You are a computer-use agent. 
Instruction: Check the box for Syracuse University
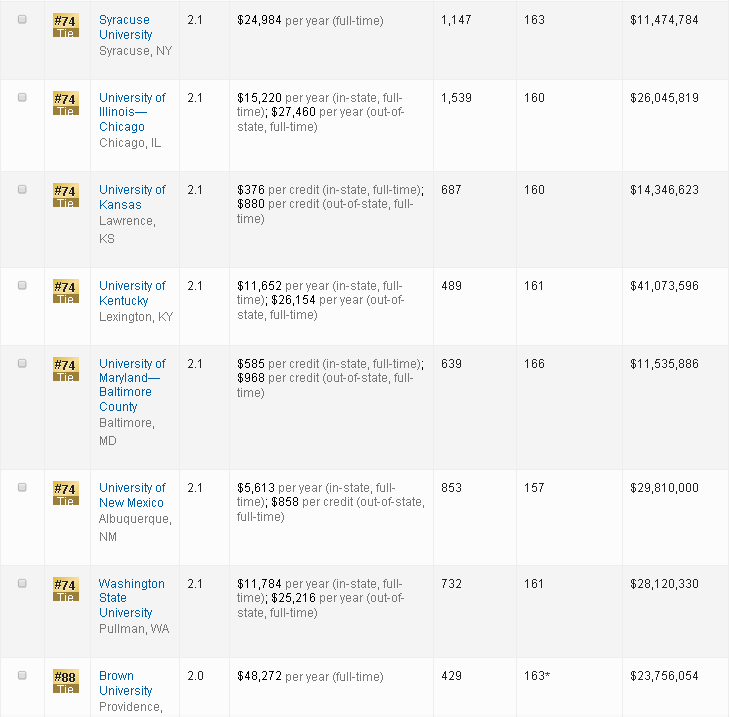(x=23, y=20)
